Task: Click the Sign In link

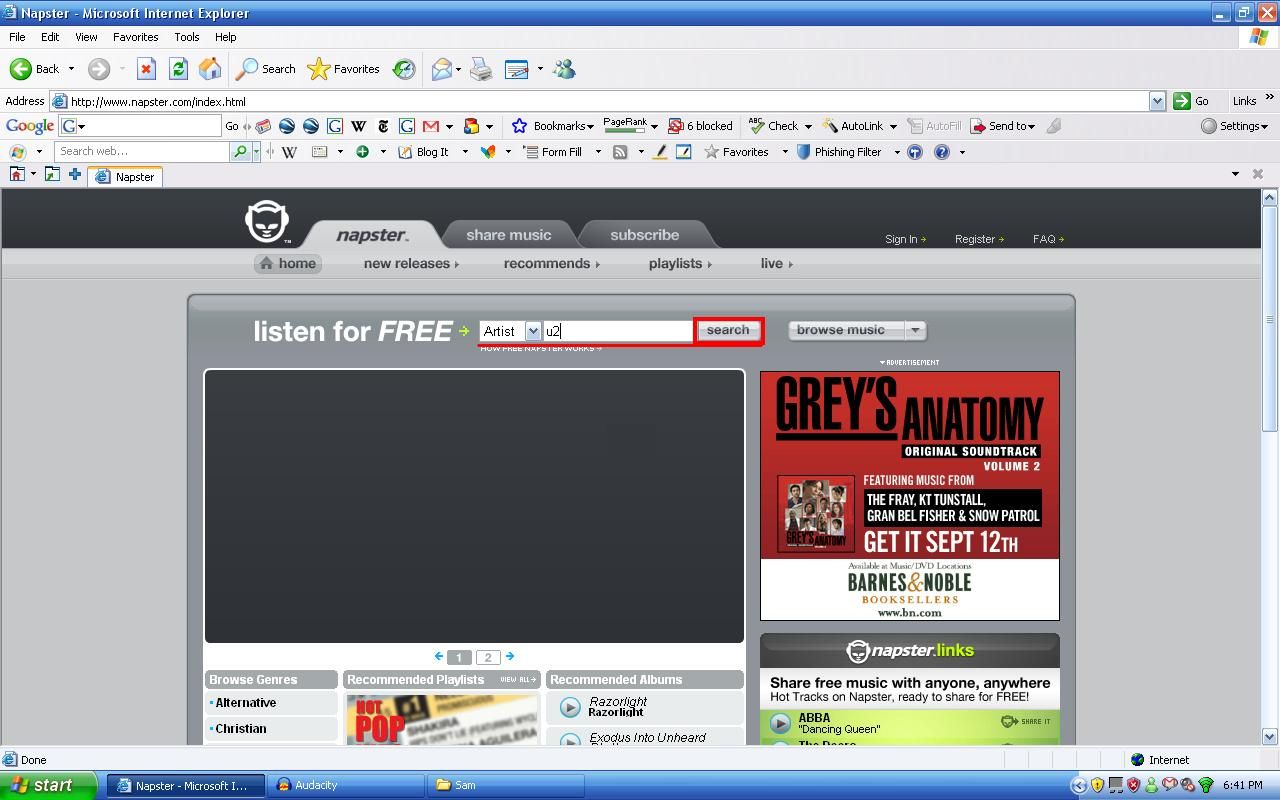Action: [x=905, y=239]
